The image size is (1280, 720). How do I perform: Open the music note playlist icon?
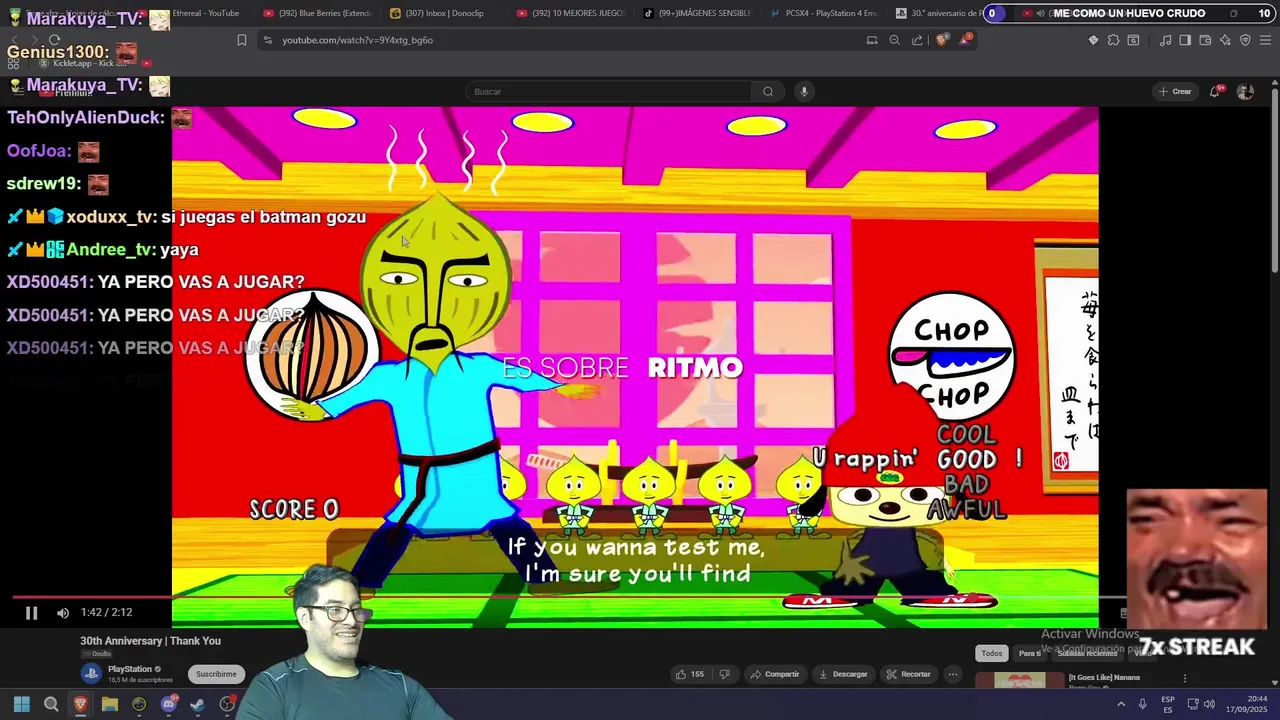pos(1165,40)
